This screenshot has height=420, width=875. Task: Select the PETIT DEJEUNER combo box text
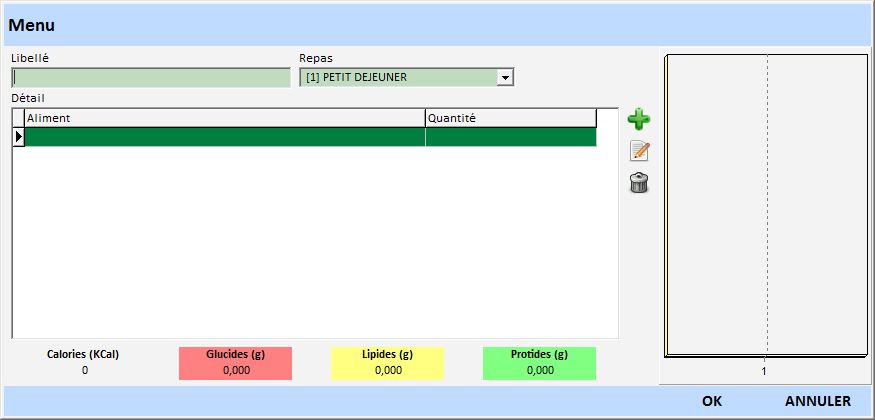click(x=398, y=78)
